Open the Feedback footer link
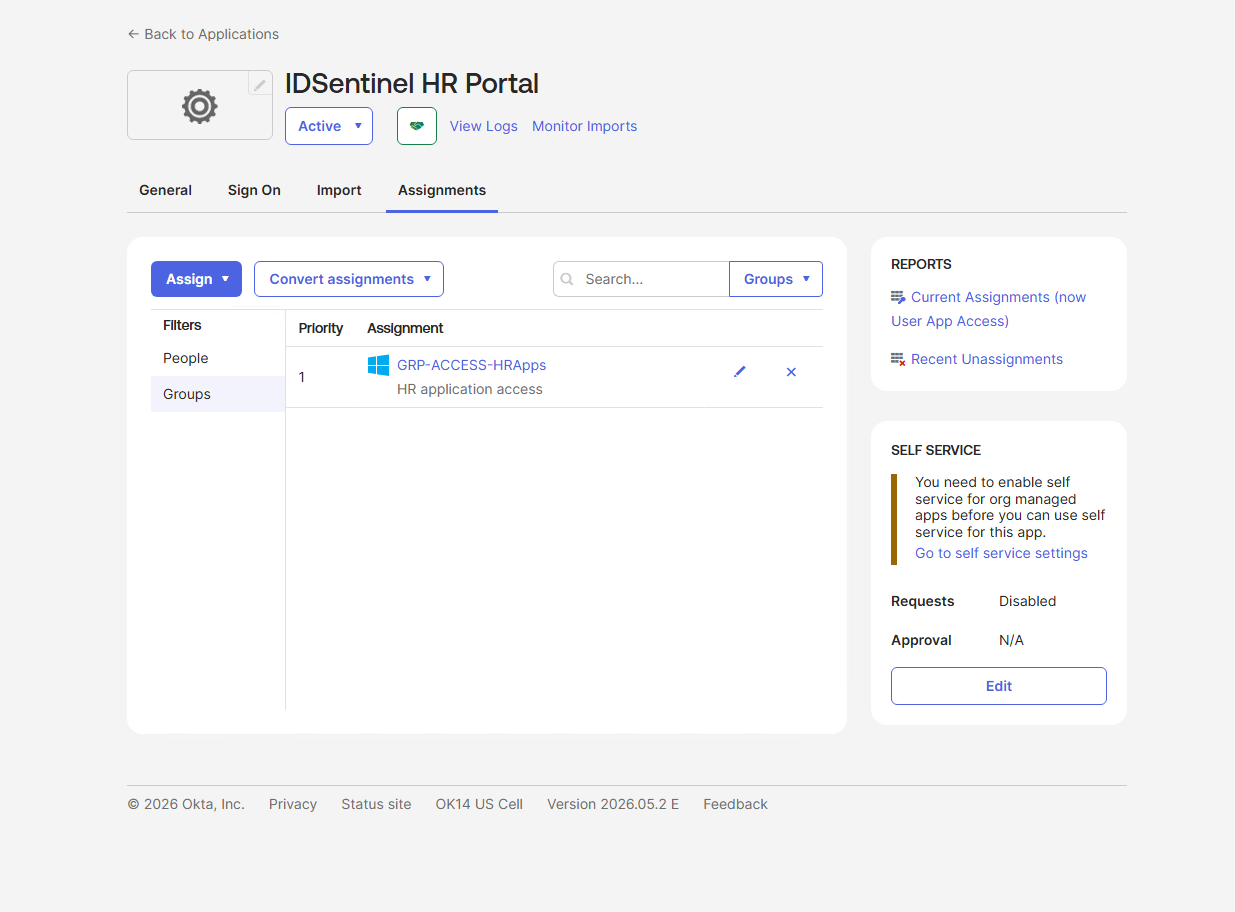This screenshot has height=912, width=1235. click(735, 804)
